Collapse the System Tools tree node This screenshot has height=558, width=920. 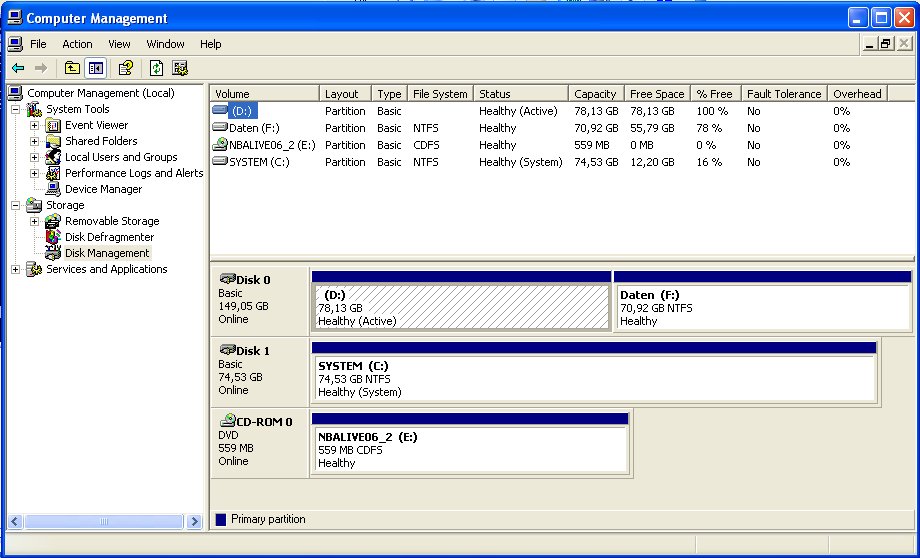pyautogui.click(x=16, y=109)
